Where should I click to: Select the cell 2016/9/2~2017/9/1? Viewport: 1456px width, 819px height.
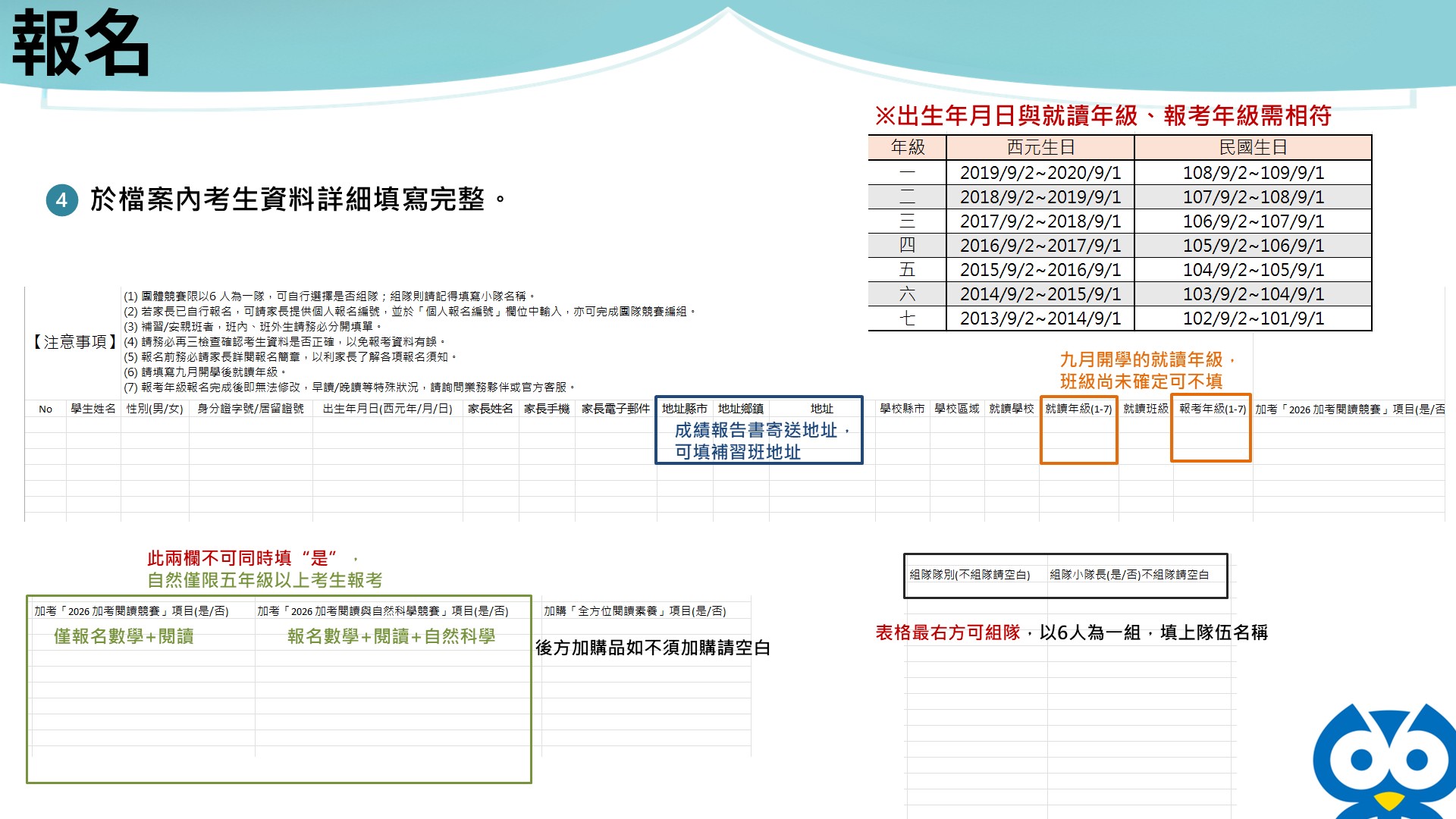(x=1040, y=245)
